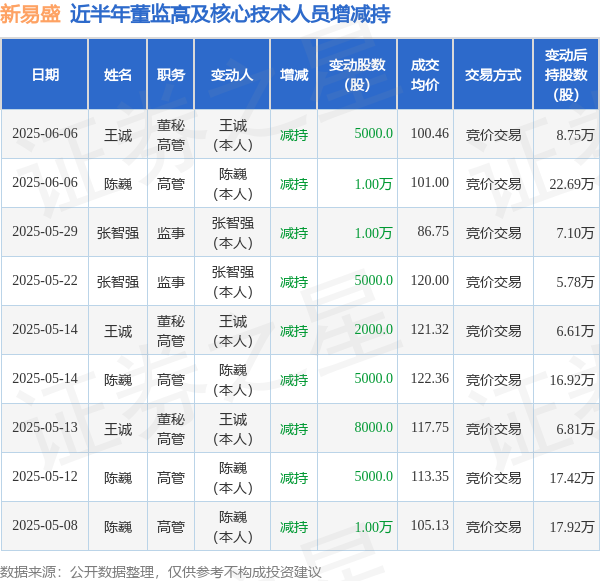Click price 117.75 cell
This screenshot has width=600, height=581.
430,428
